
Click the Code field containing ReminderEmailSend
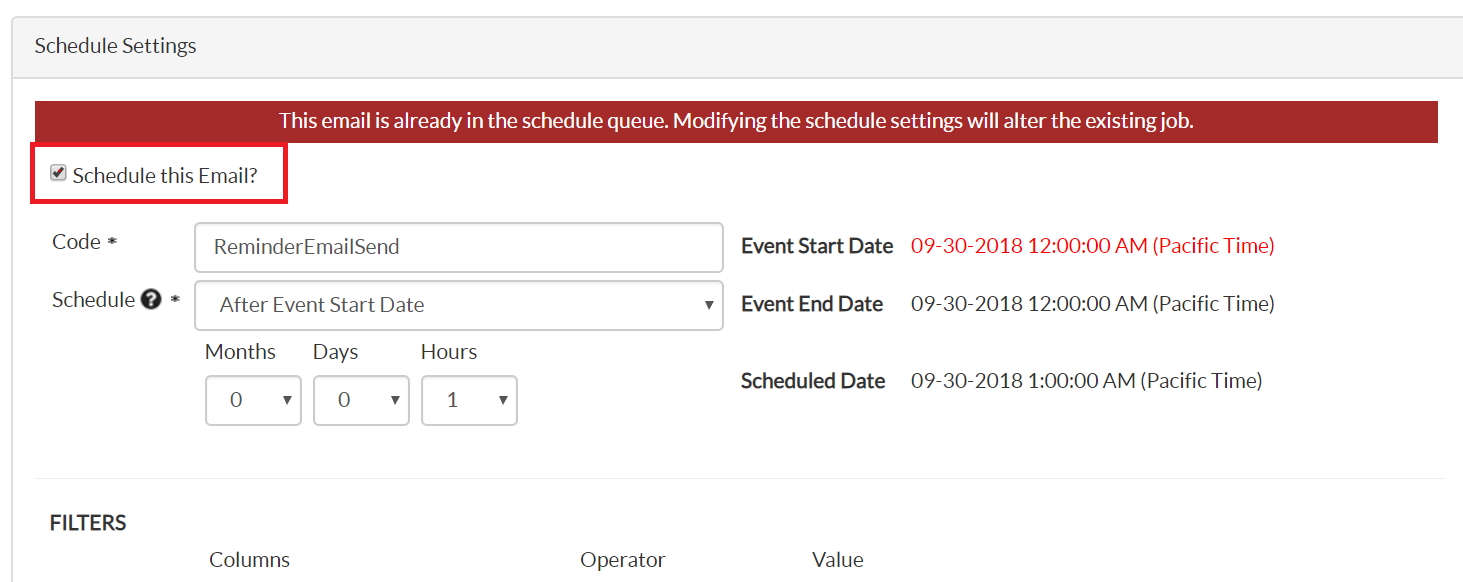(x=458, y=247)
